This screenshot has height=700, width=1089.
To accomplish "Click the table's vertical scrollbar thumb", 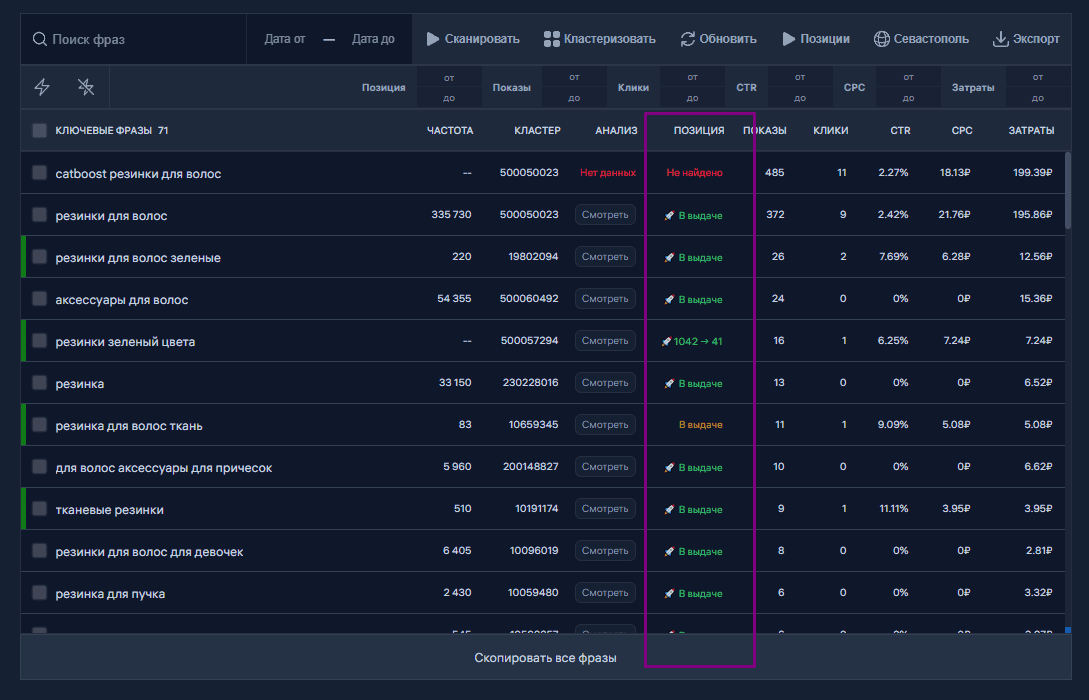I will pyautogui.click(x=1067, y=191).
